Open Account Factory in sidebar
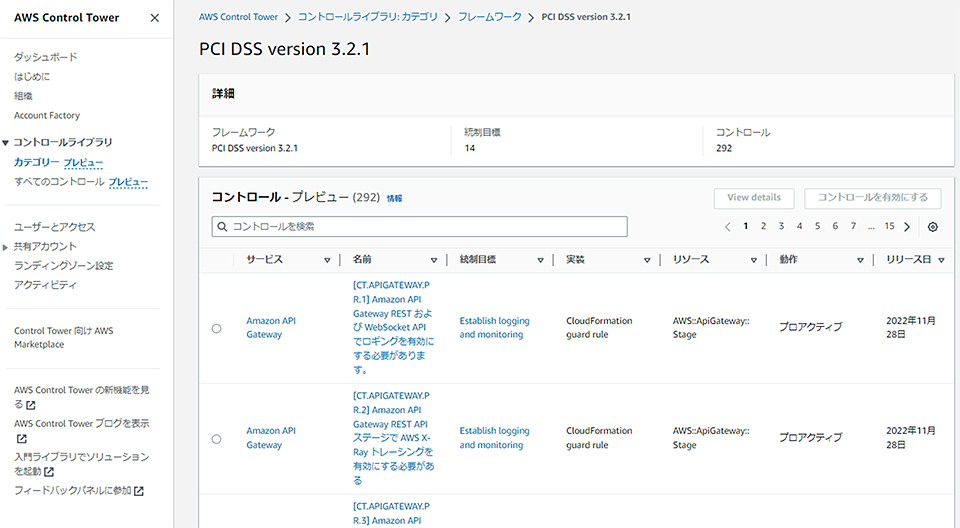Screen dimensions: 960x528 point(47,115)
